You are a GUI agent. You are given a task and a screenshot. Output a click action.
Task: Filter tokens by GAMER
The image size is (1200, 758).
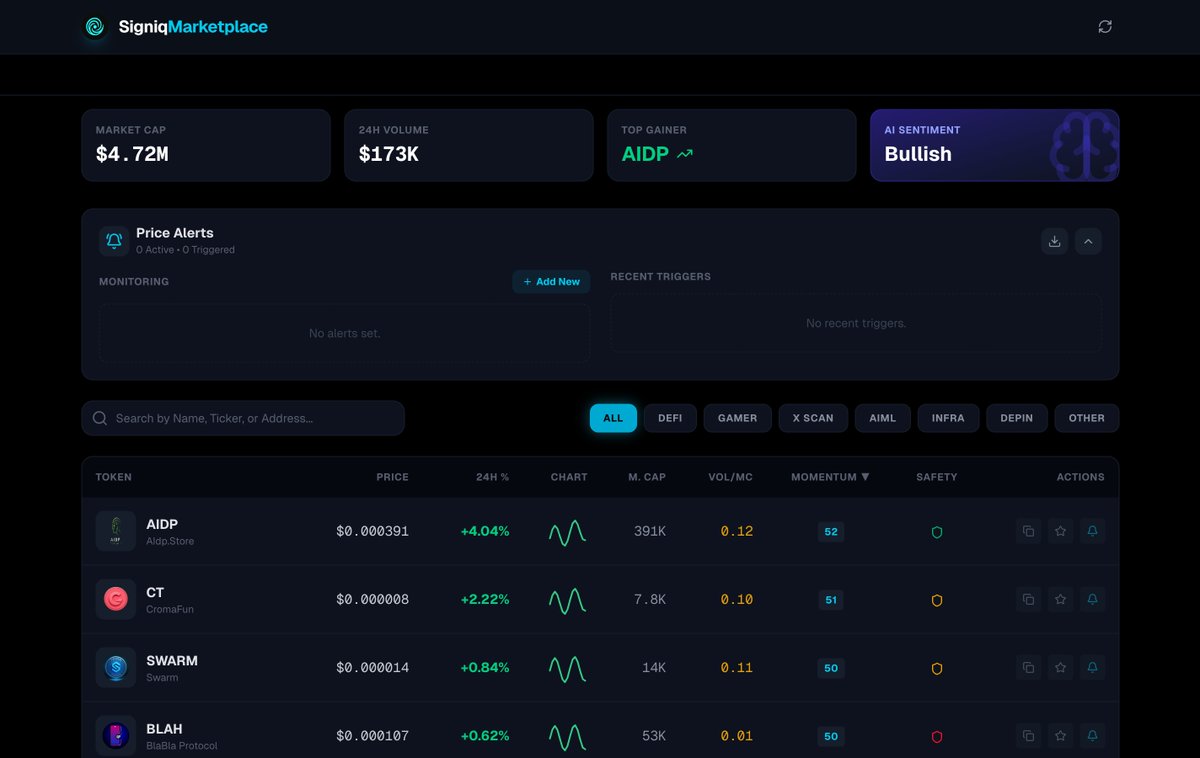tap(737, 418)
